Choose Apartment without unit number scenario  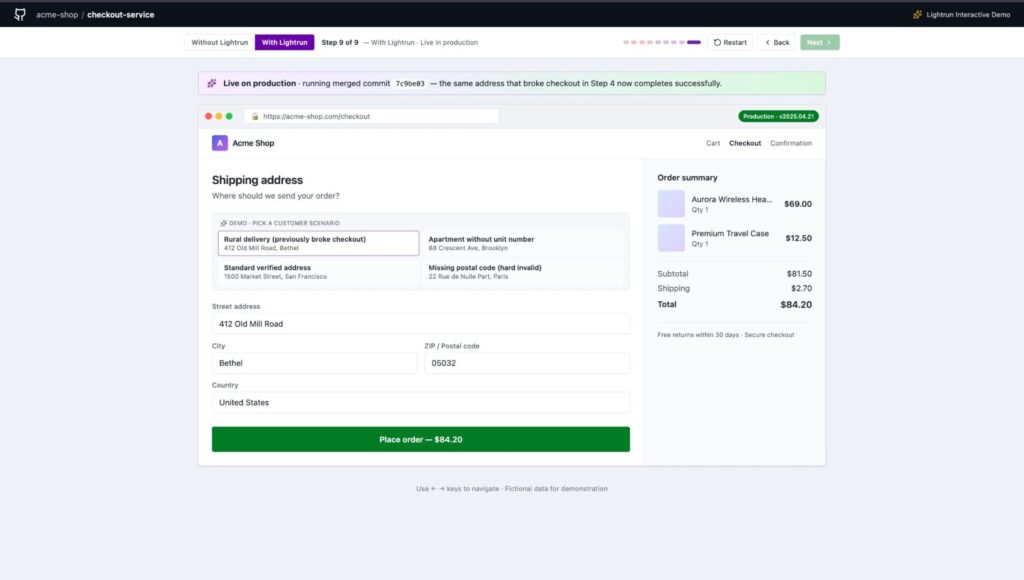click(523, 243)
